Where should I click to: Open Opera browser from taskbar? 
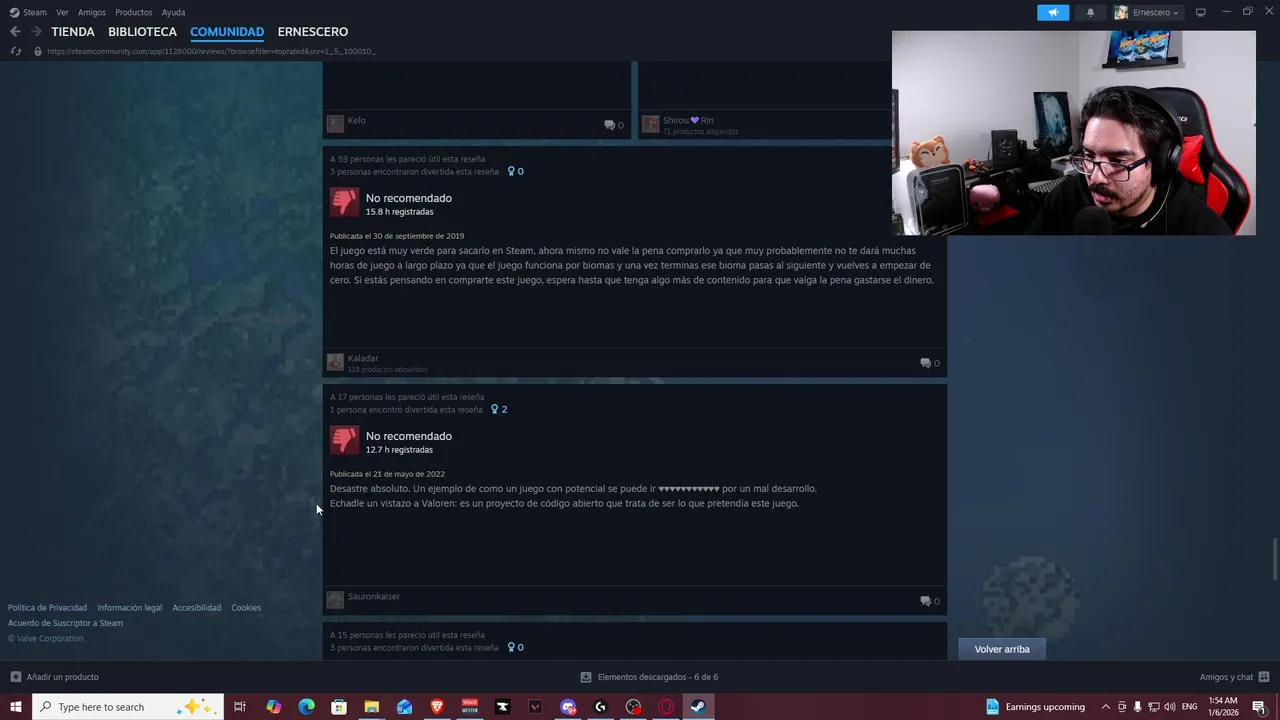pyautogui.click(x=666, y=707)
